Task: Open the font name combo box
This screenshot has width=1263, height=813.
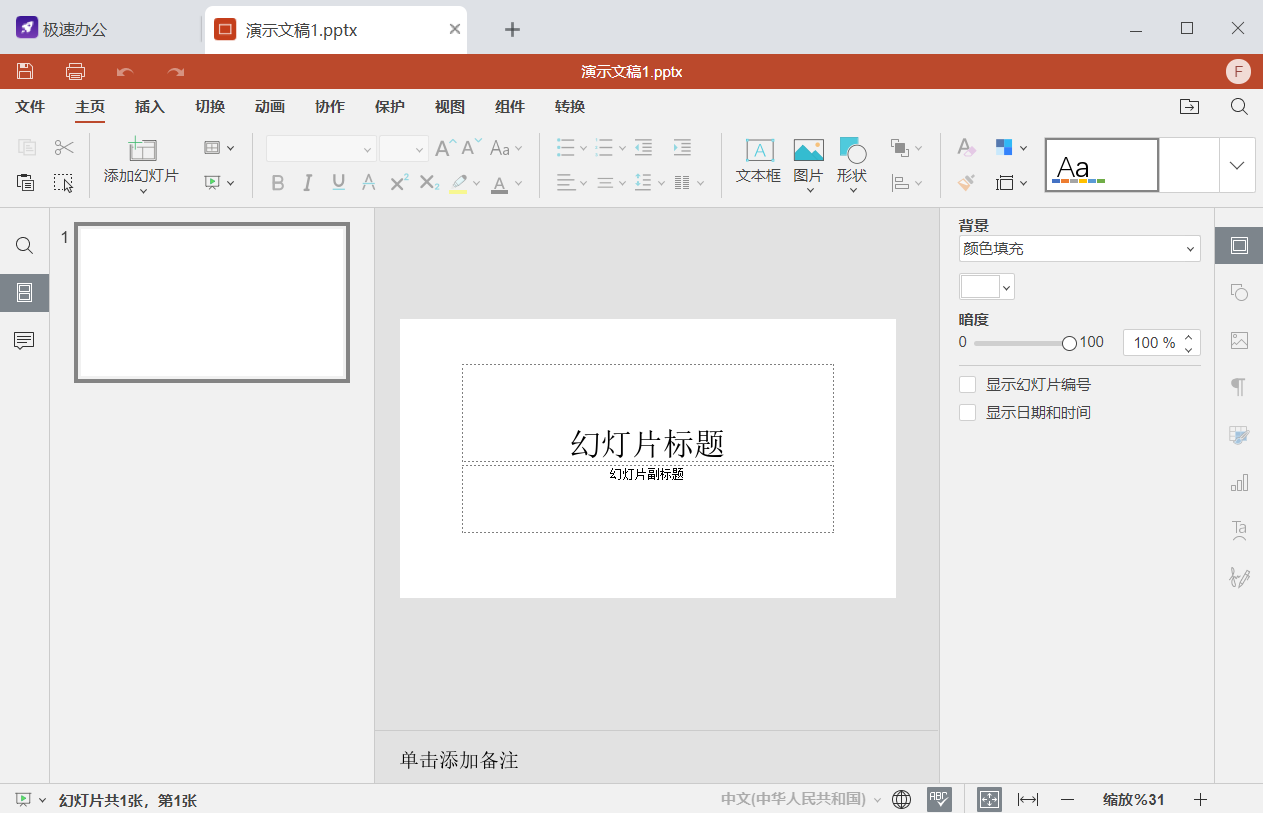Action: coord(321,148)
